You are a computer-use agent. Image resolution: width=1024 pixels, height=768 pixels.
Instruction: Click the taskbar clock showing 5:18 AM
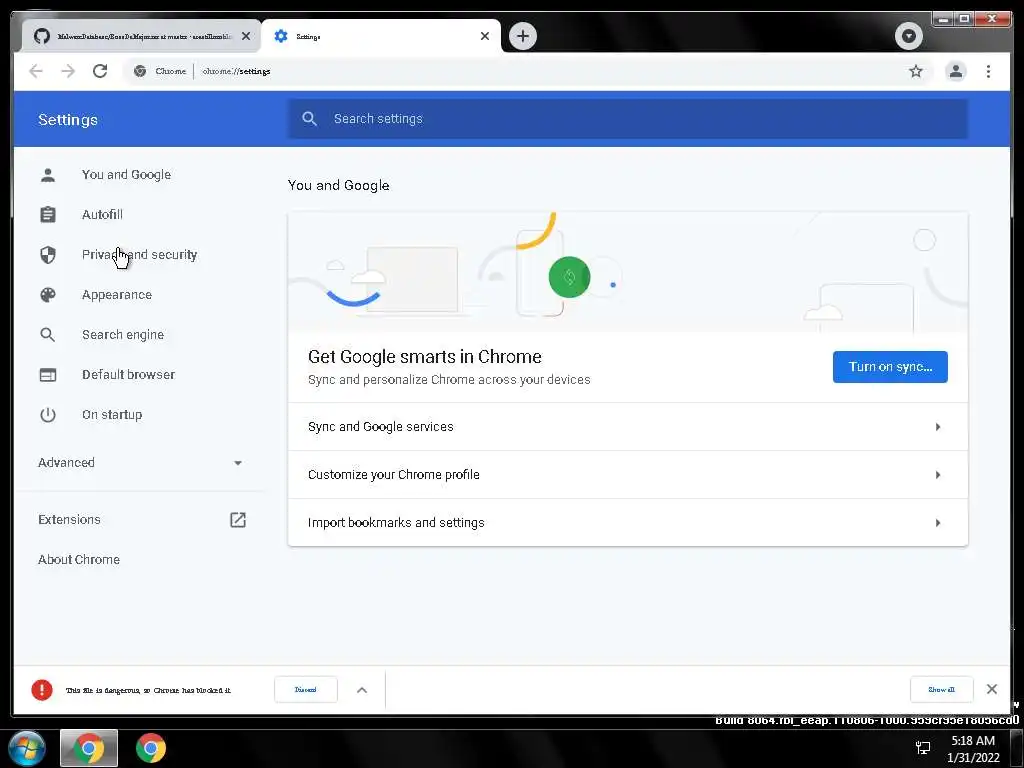click(973, 749)
